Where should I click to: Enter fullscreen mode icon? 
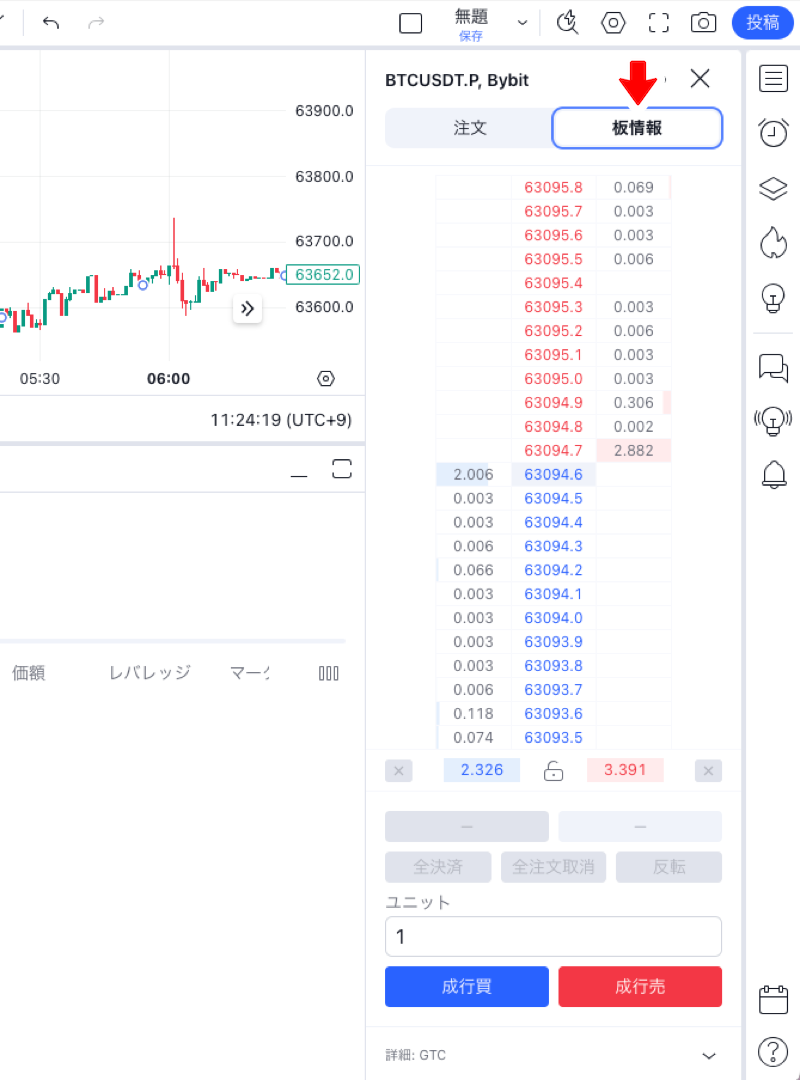[x=659, y=23]
